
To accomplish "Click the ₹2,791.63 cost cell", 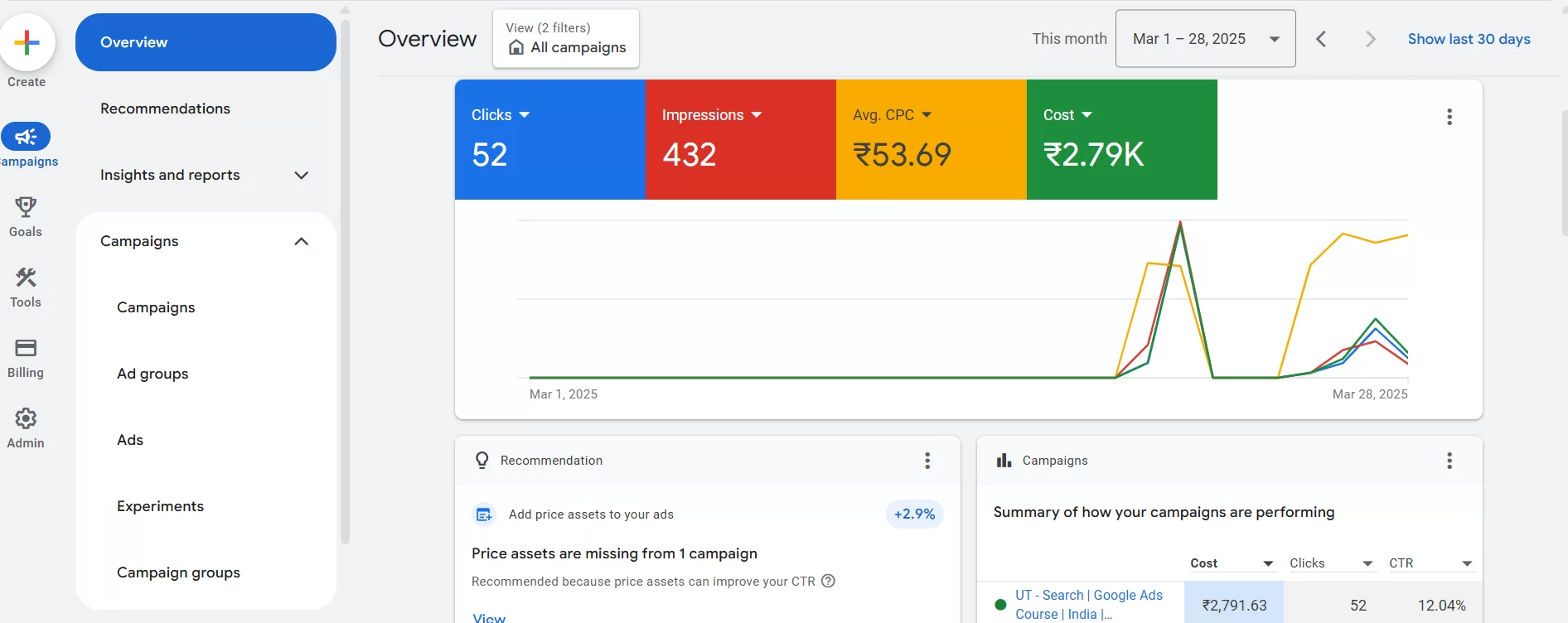I will click(1234, 606).
